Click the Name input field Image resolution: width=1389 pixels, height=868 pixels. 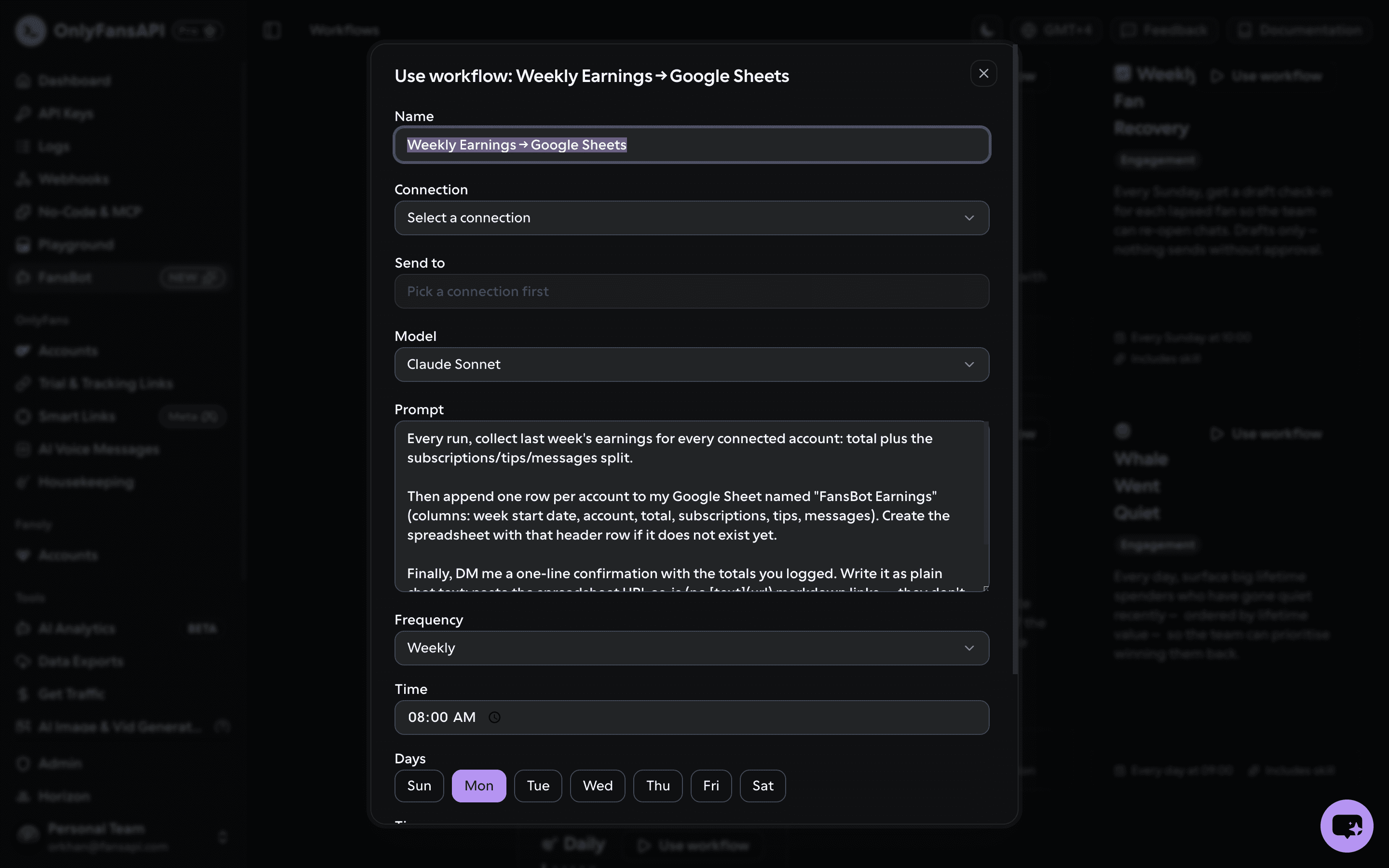692,145
